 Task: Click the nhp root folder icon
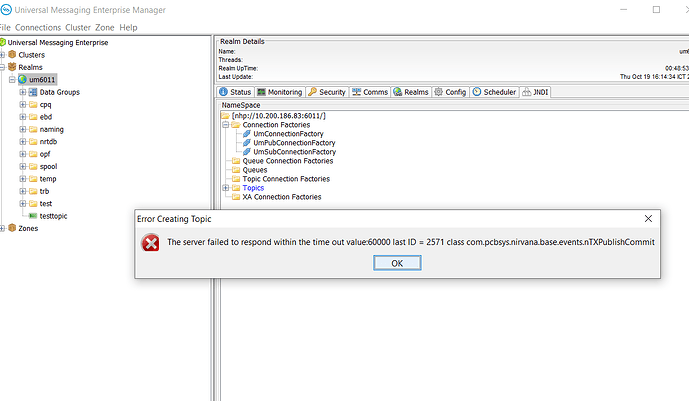225,116
